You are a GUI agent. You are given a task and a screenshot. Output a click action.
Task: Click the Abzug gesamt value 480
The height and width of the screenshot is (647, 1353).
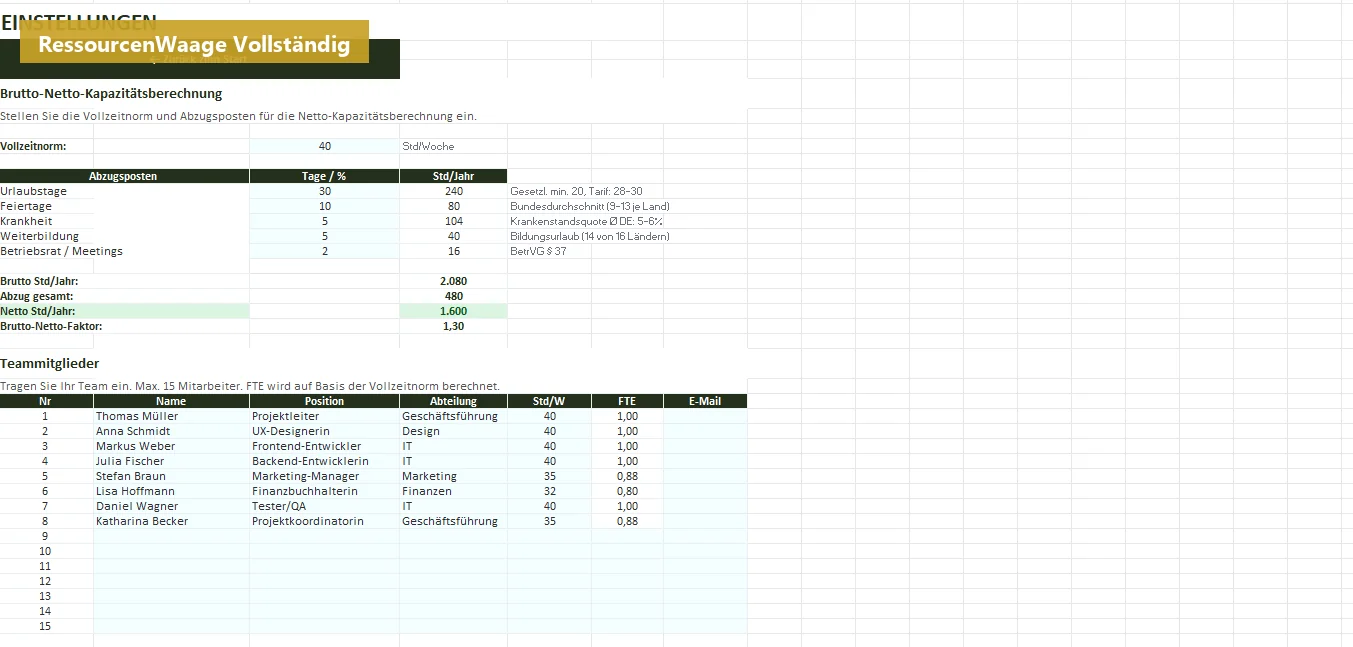pyautogui.click(x=453, y=296)
